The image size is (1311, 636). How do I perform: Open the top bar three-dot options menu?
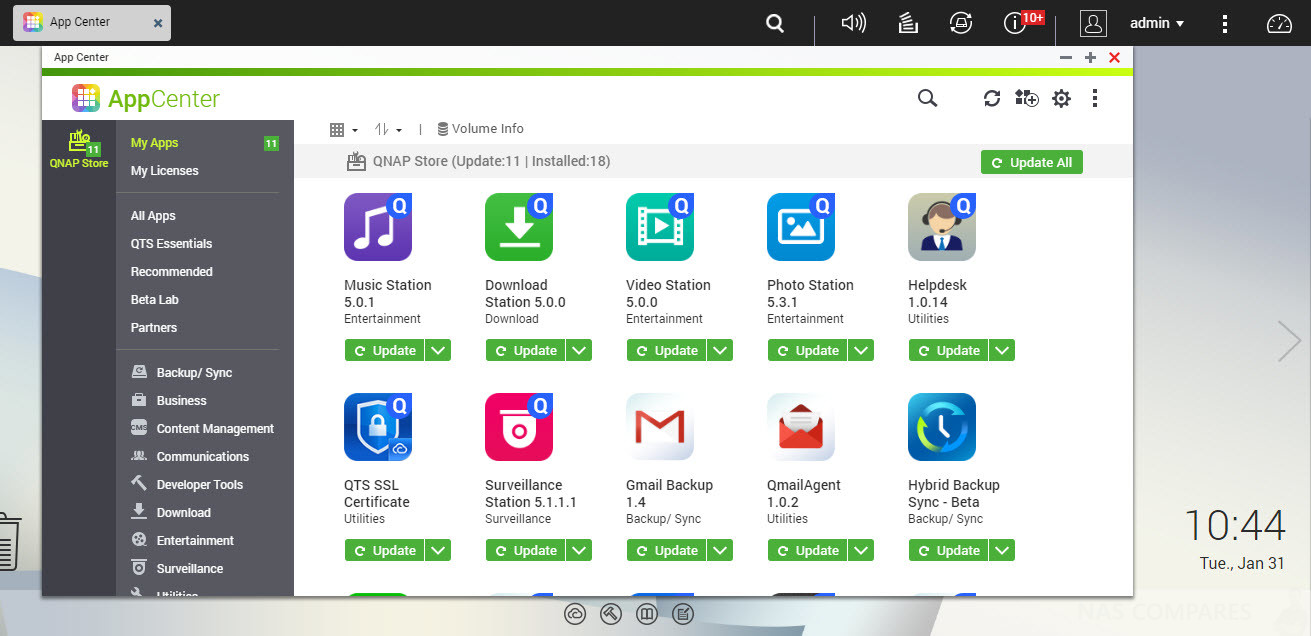coord(1226,23)
